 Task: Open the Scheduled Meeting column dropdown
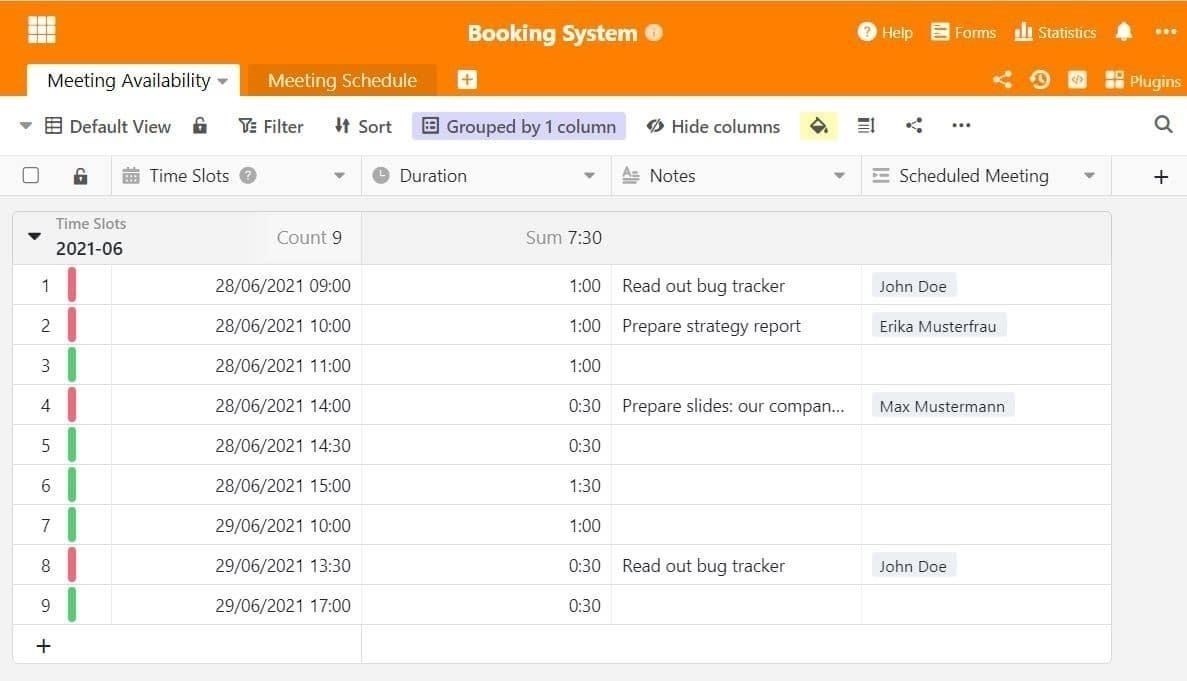point(1089,176)
